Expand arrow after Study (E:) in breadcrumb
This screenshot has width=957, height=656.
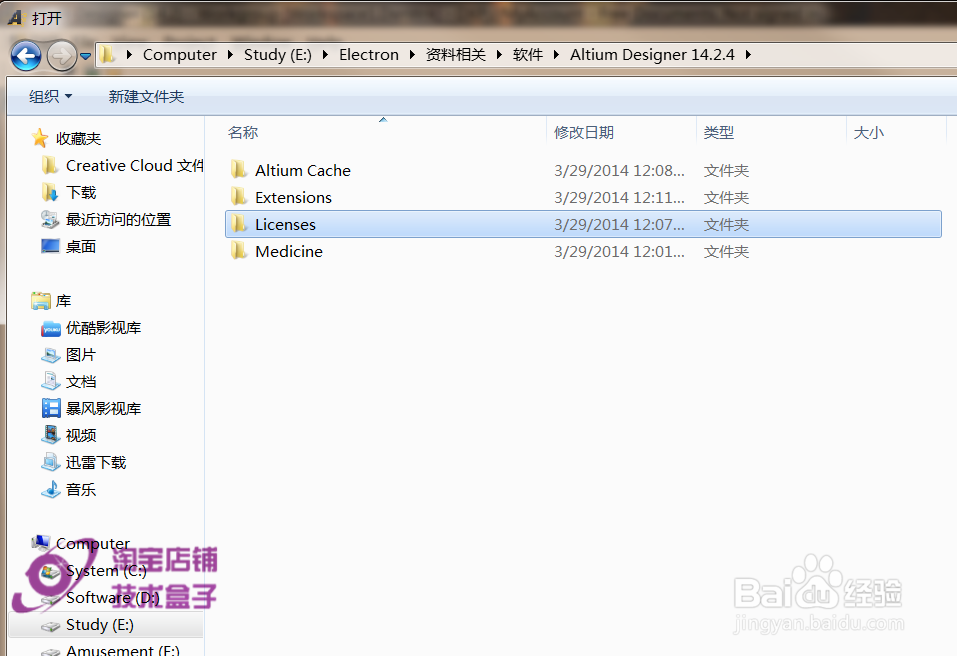coord(325,55)
